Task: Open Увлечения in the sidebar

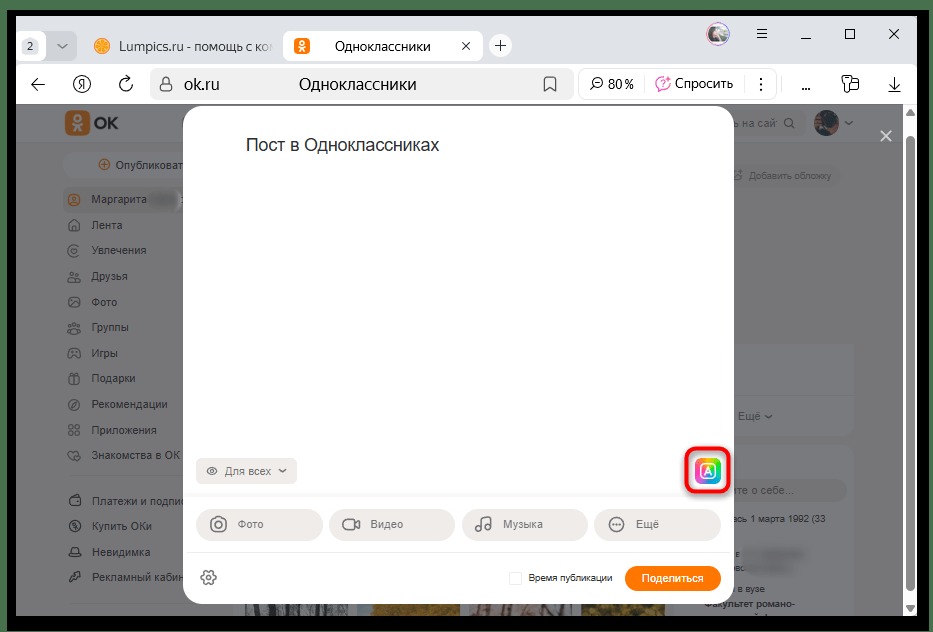Action: coord(118,251)
